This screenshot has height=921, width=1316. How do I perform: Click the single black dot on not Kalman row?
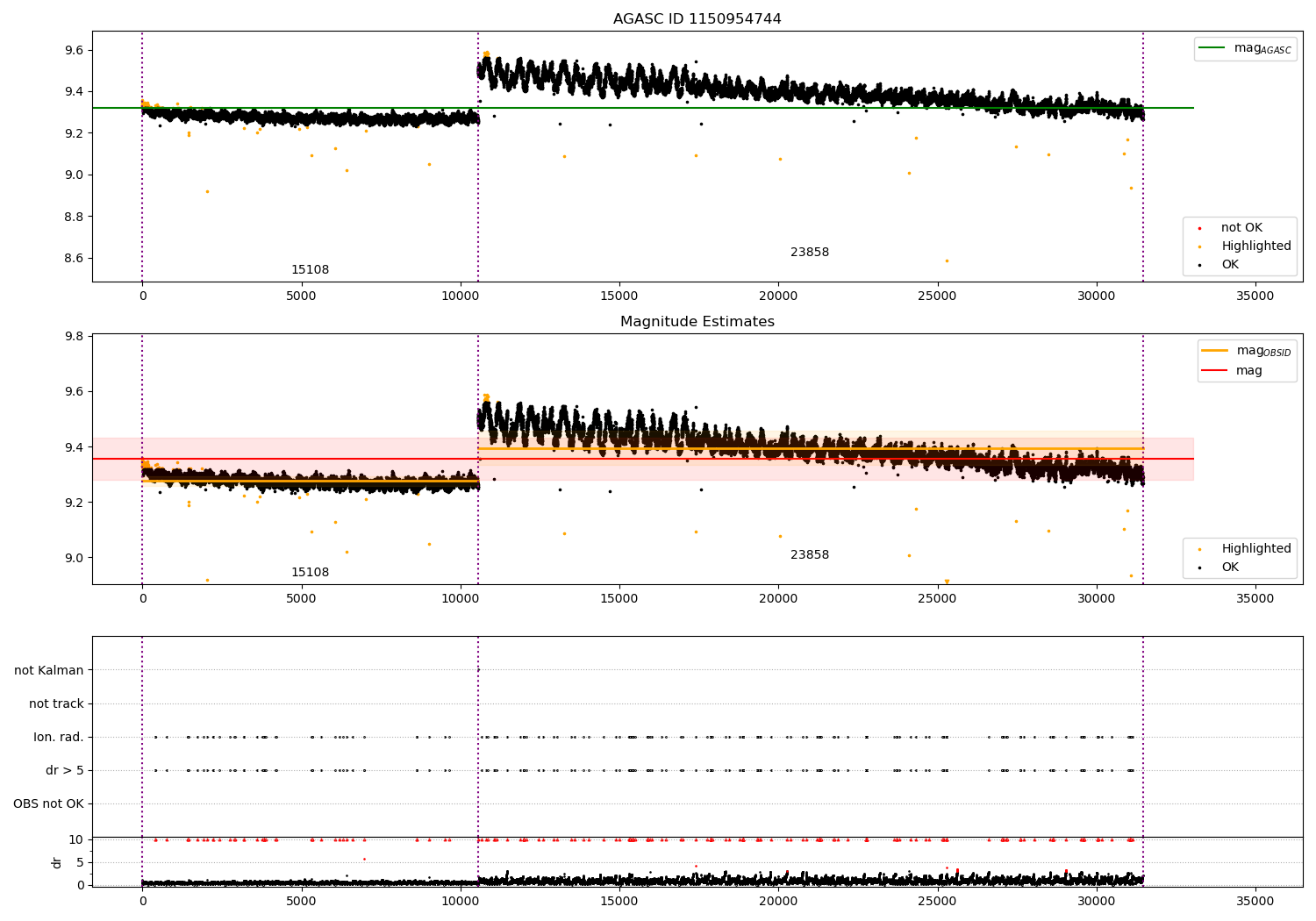pos(478,670)
